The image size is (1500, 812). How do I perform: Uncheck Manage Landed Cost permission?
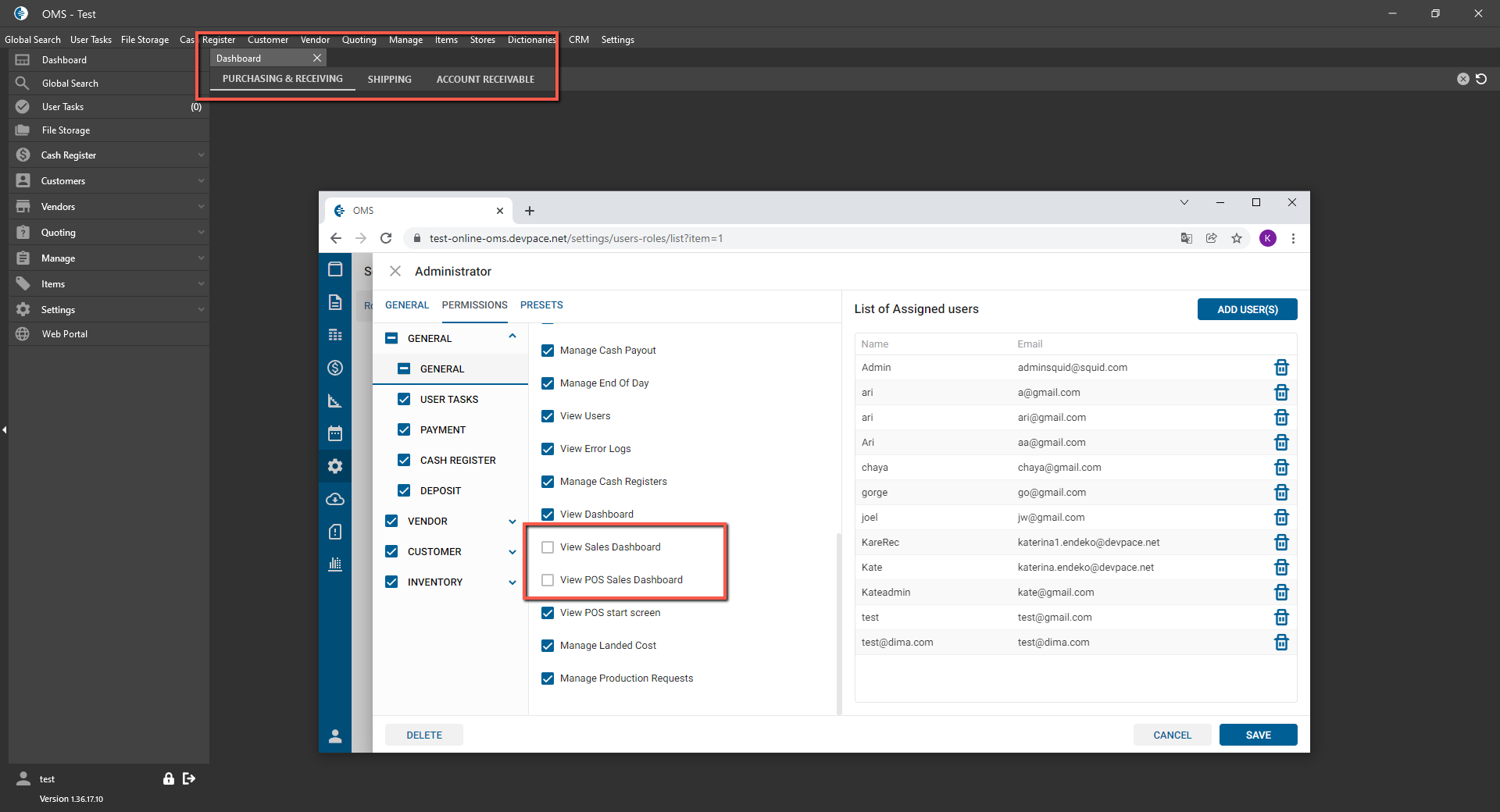pos(548,646)
